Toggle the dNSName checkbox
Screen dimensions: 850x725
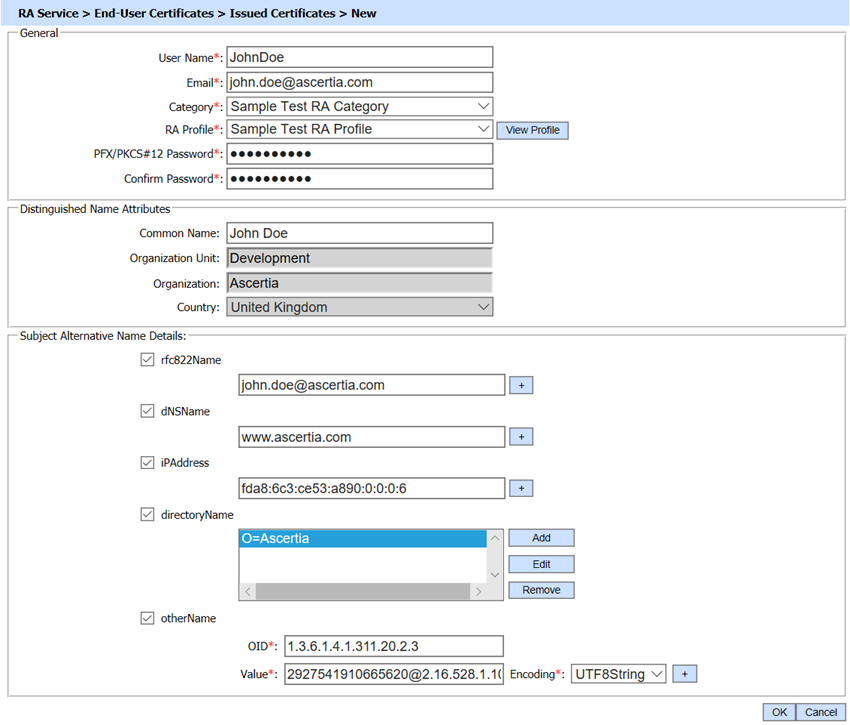(x=148, y=411)
